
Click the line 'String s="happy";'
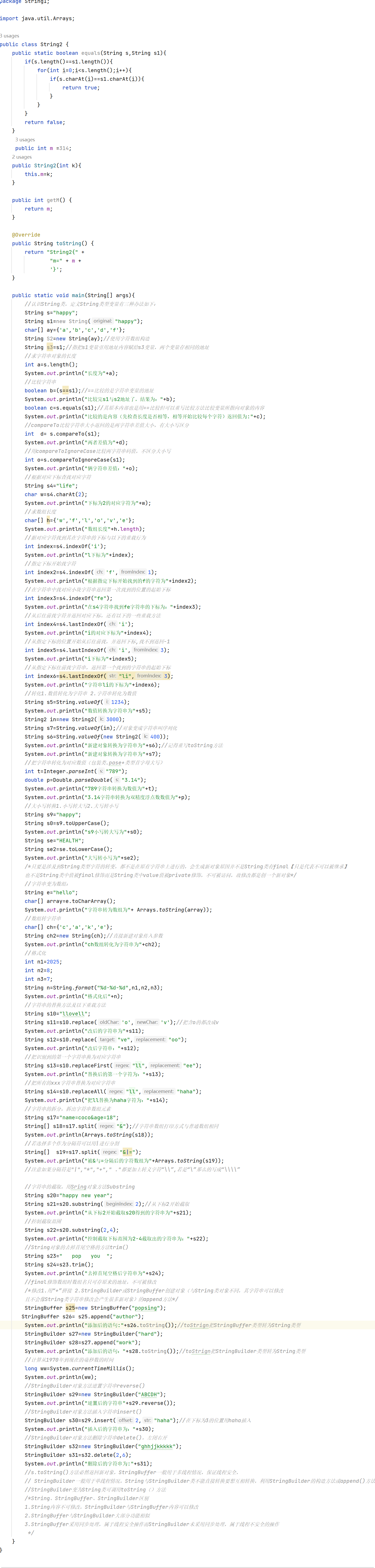51,312
